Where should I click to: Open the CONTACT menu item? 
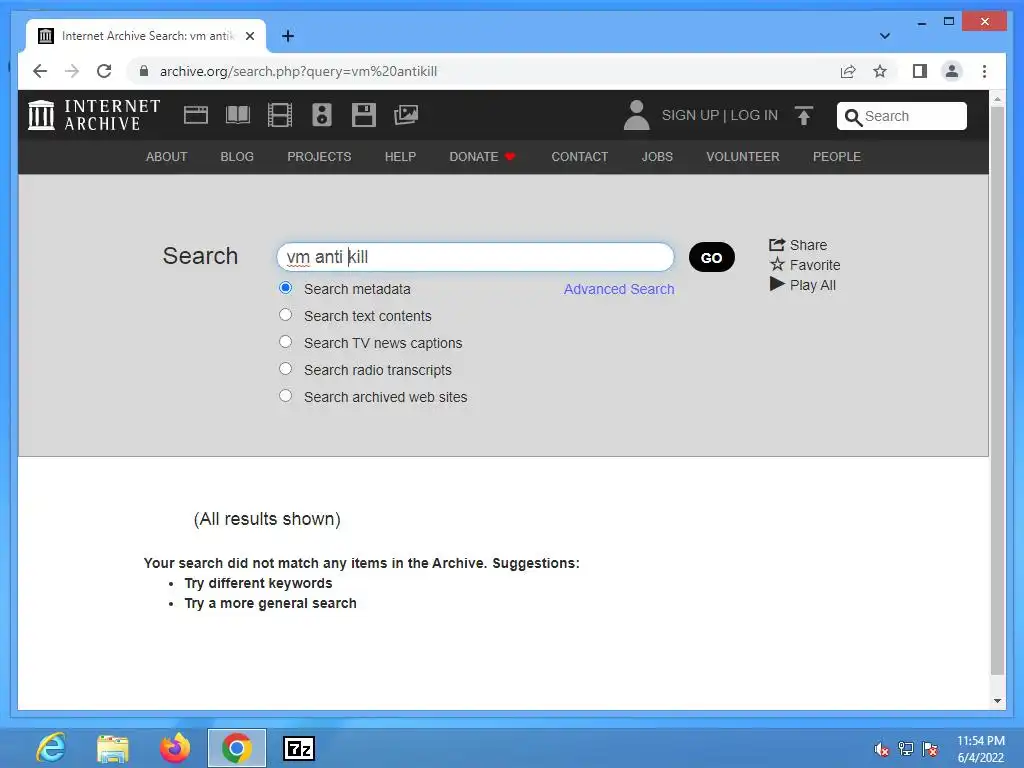coord(579,157)
